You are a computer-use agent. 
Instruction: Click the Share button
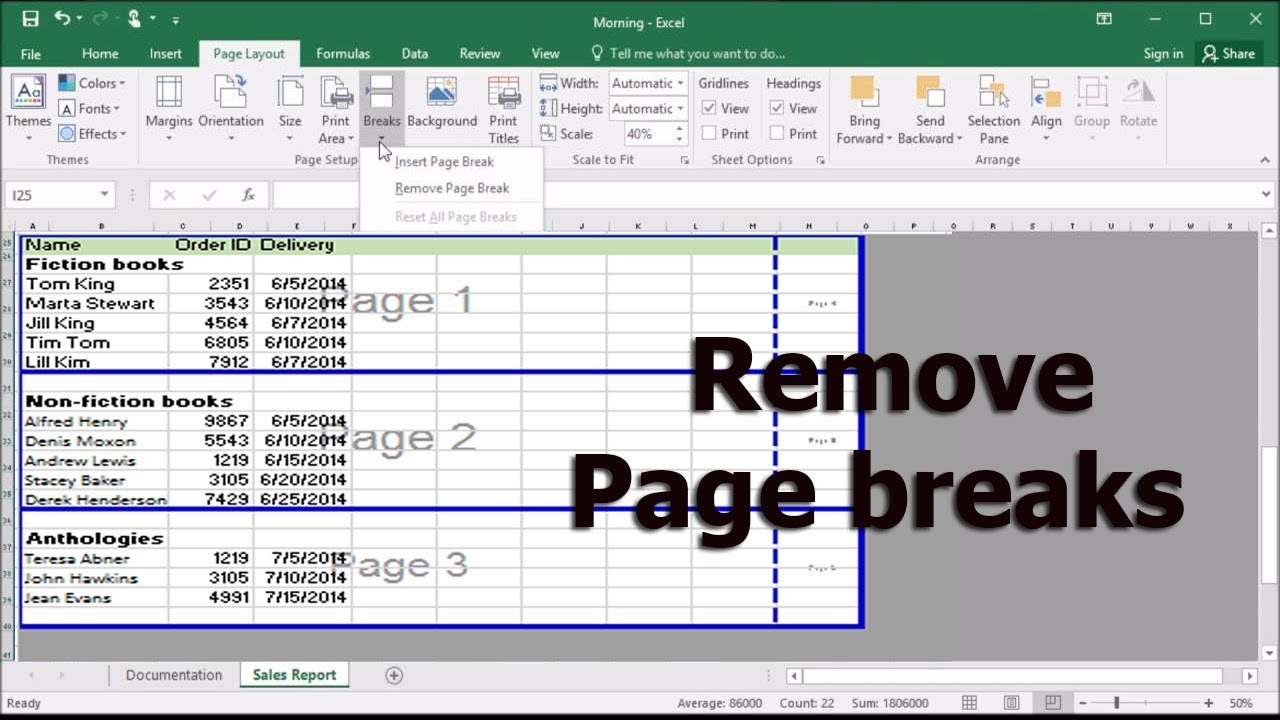(1229, 54)
